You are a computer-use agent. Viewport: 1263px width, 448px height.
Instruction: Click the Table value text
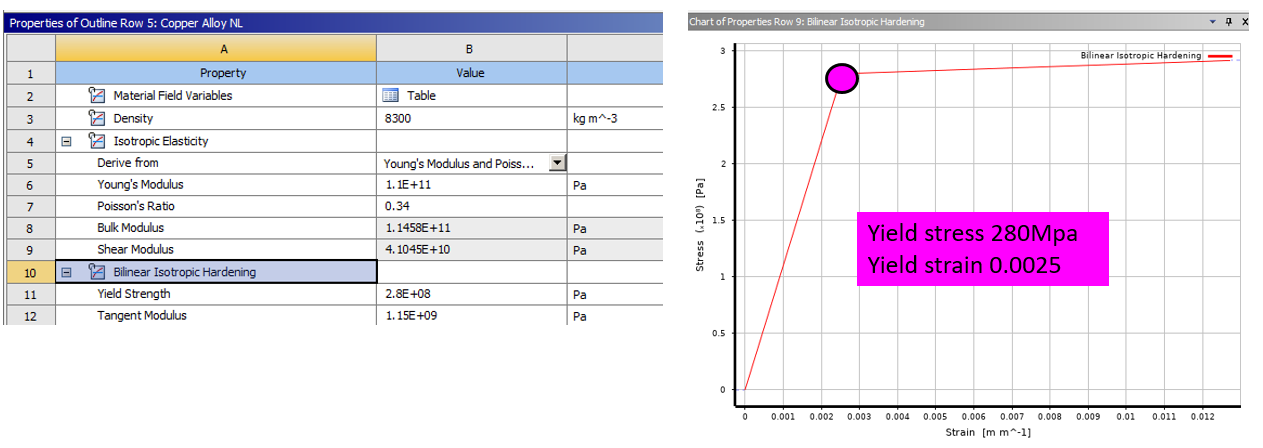(421, 96)
